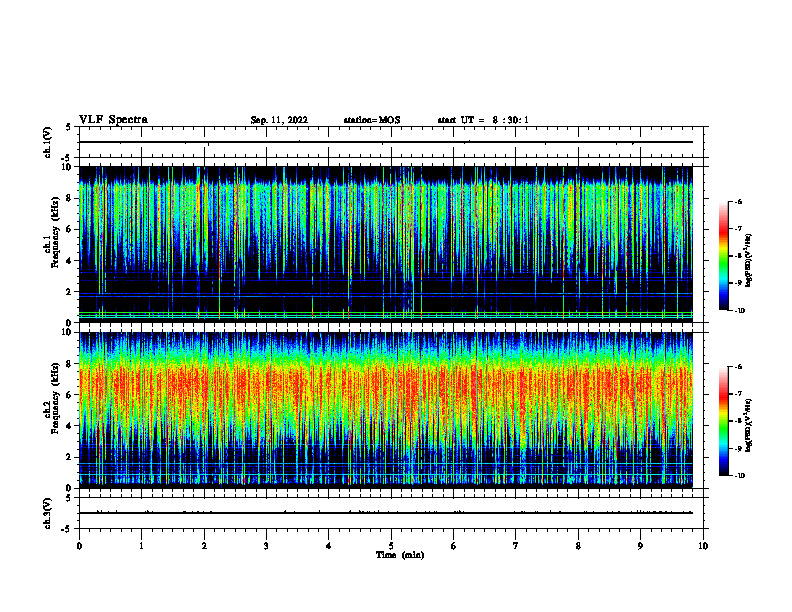This screenshot has height=612, width=792.
Task: Click inside the ch.1 spectrogram panel
Action: 386,244
